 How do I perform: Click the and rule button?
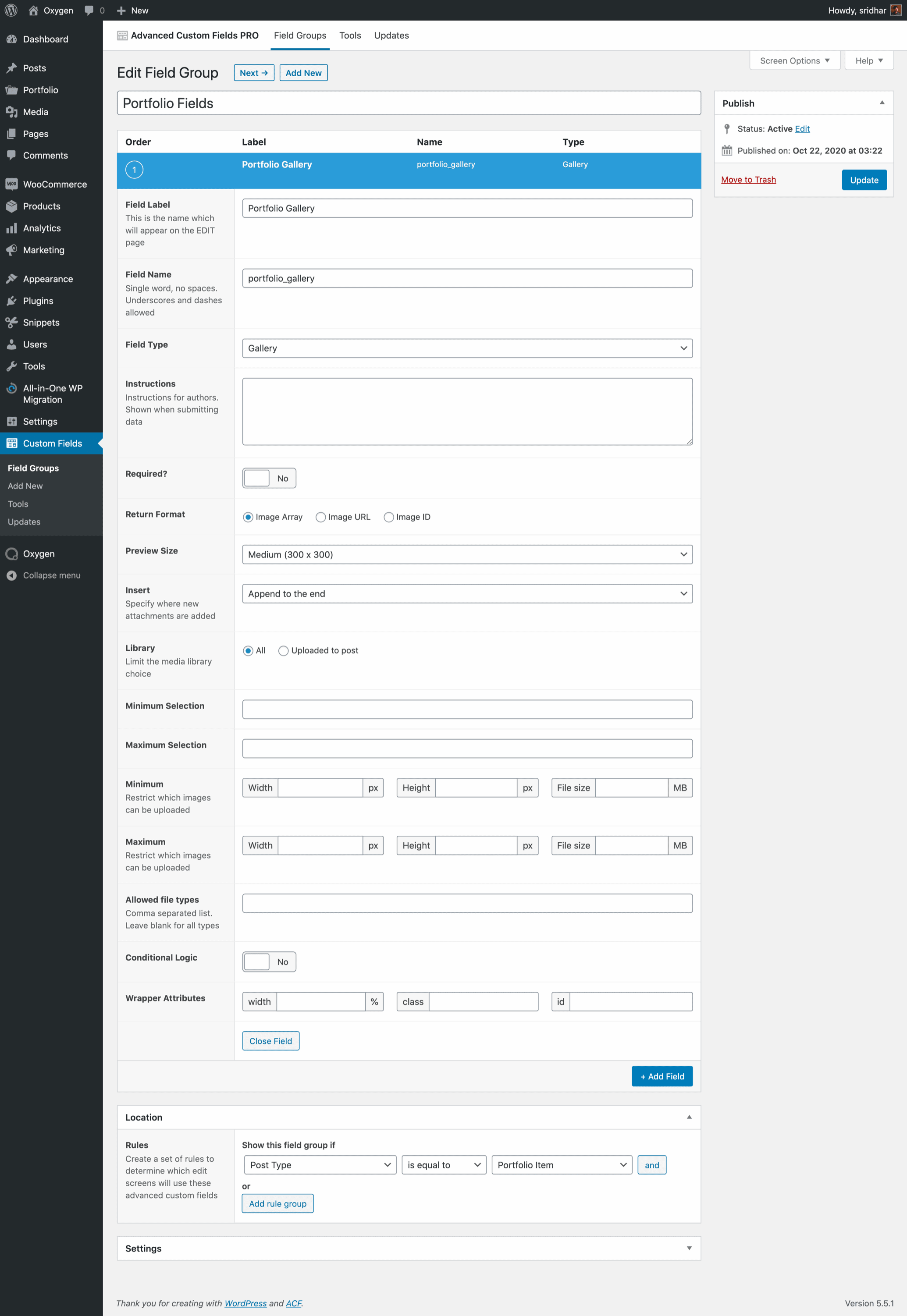click(x=652, y=1165)
